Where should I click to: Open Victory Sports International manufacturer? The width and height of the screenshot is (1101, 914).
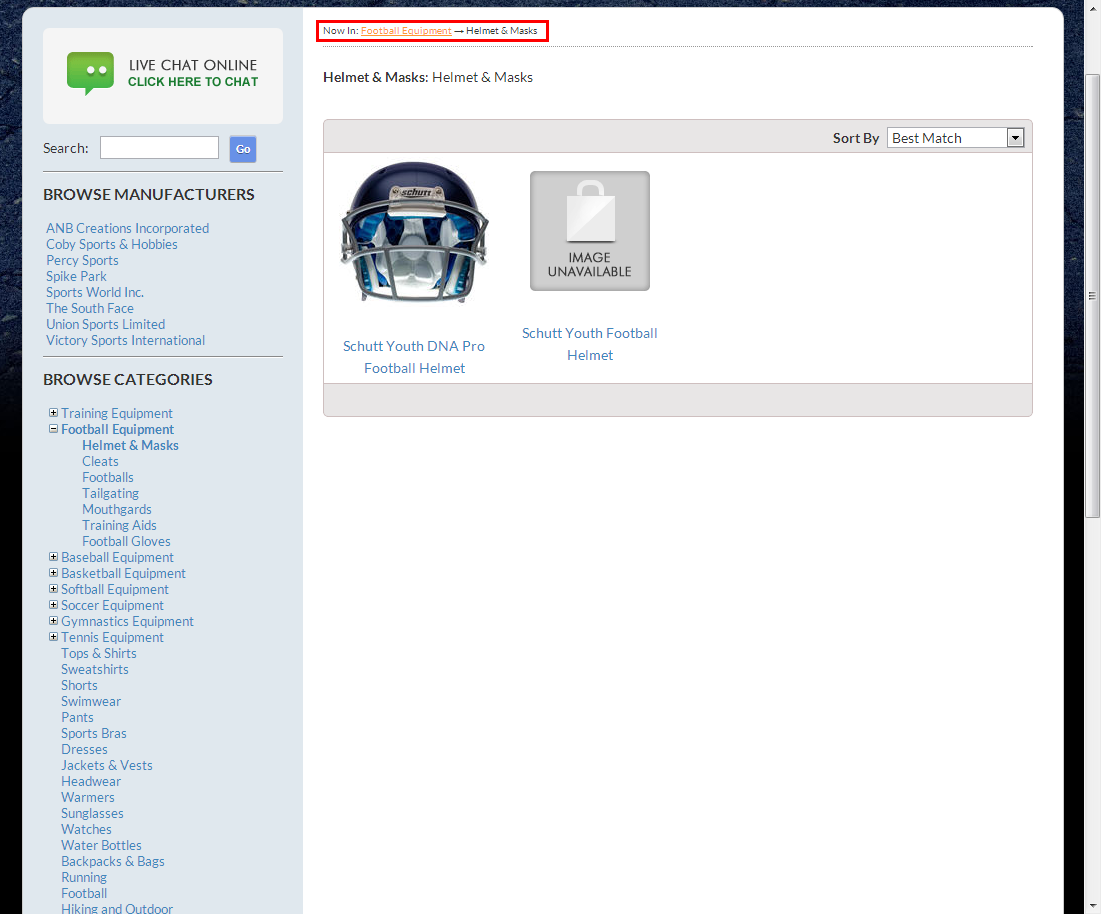point(125,340)
